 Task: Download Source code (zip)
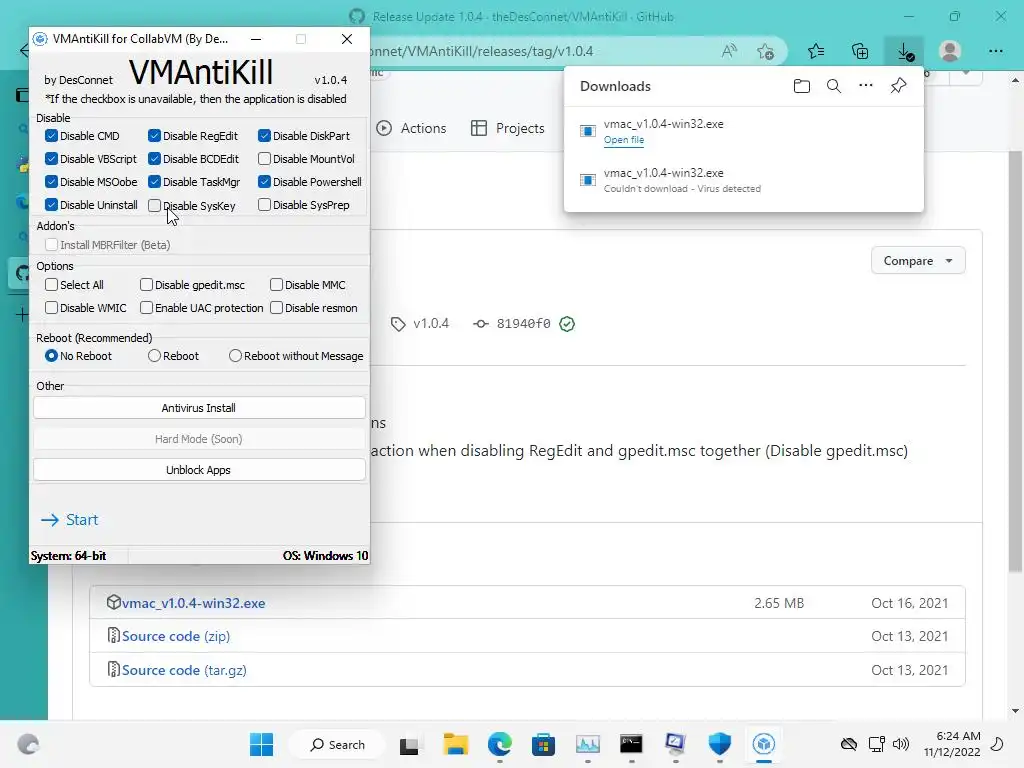pyautogui.click(x=176, y=636)
